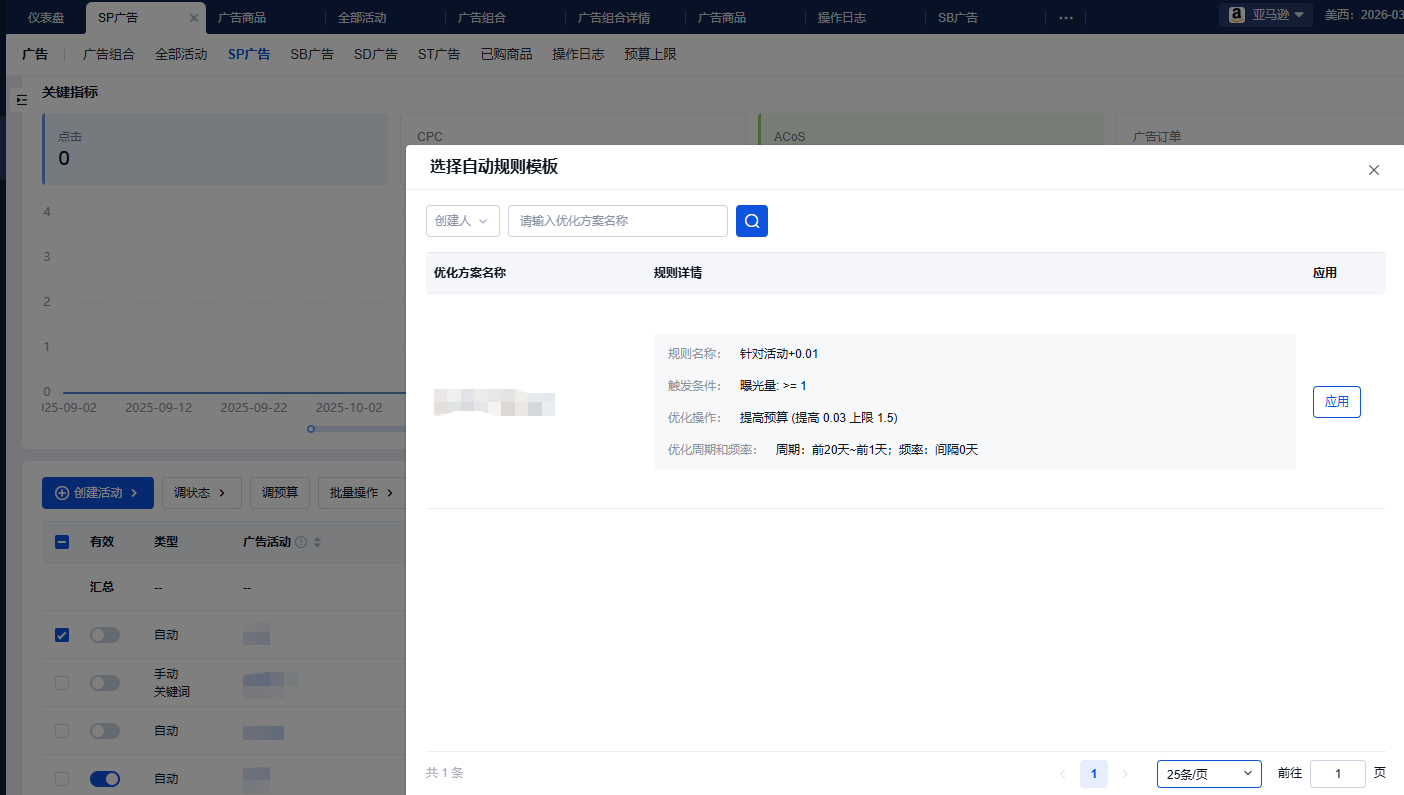The image size is (1404, 795).
Task: Click the sidebar collapse icon
Action: coord(22,100)
